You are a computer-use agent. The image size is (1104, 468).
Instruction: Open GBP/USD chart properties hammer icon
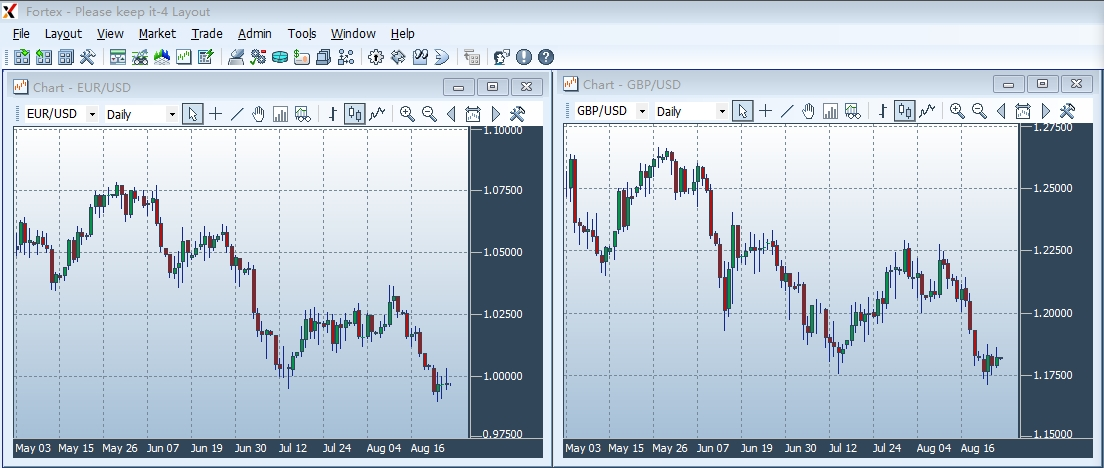click(1067, 111)
